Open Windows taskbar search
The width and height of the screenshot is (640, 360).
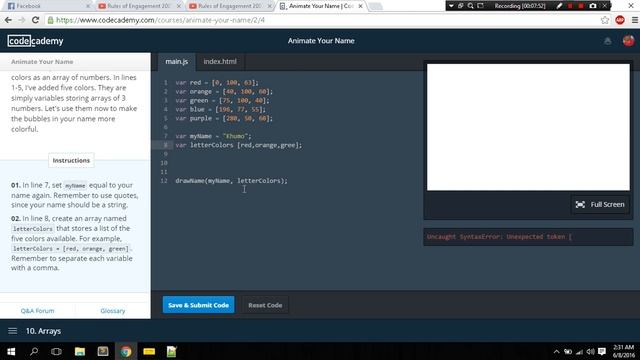coord(34,351)
